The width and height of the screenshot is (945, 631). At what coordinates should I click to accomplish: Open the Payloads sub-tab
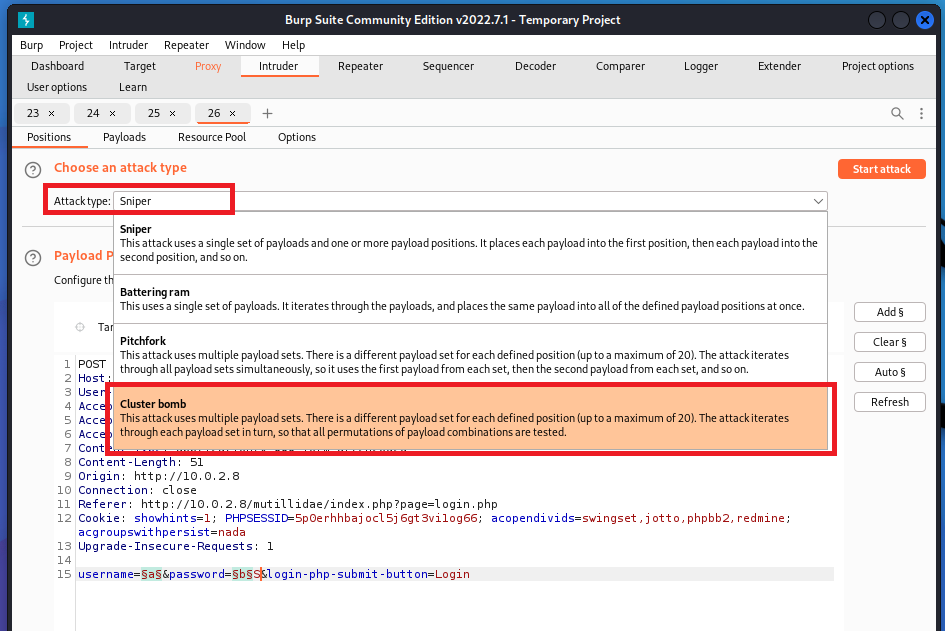point(124,137)
